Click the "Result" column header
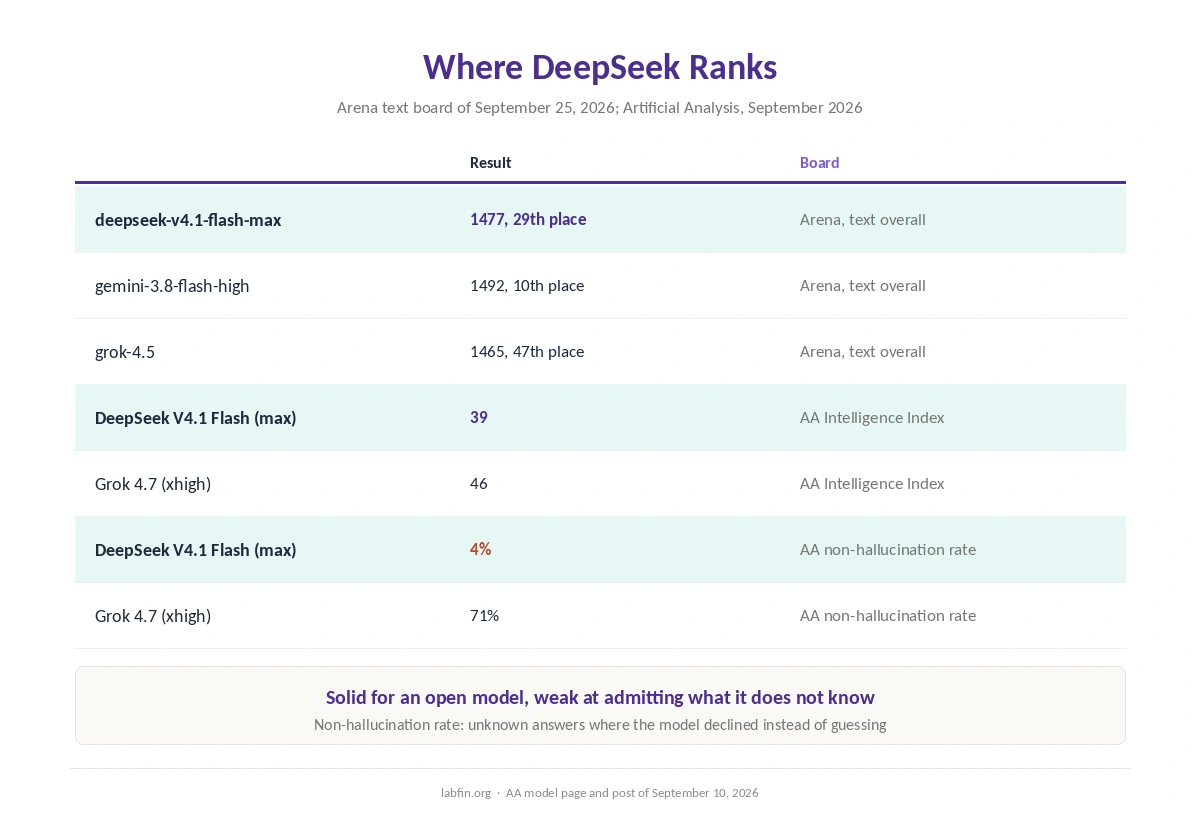 491,162
